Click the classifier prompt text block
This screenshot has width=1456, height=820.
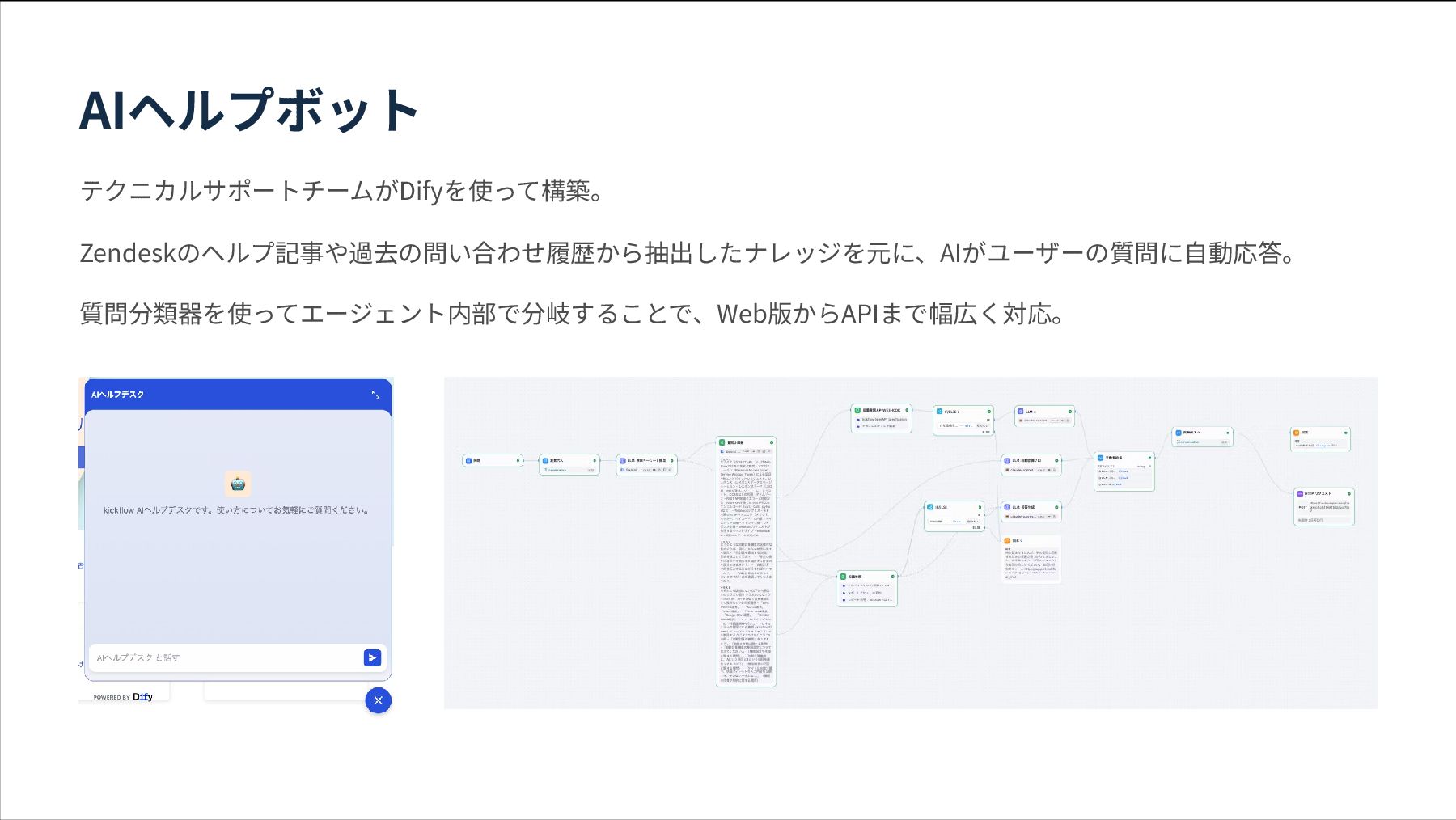click(746, 571)
